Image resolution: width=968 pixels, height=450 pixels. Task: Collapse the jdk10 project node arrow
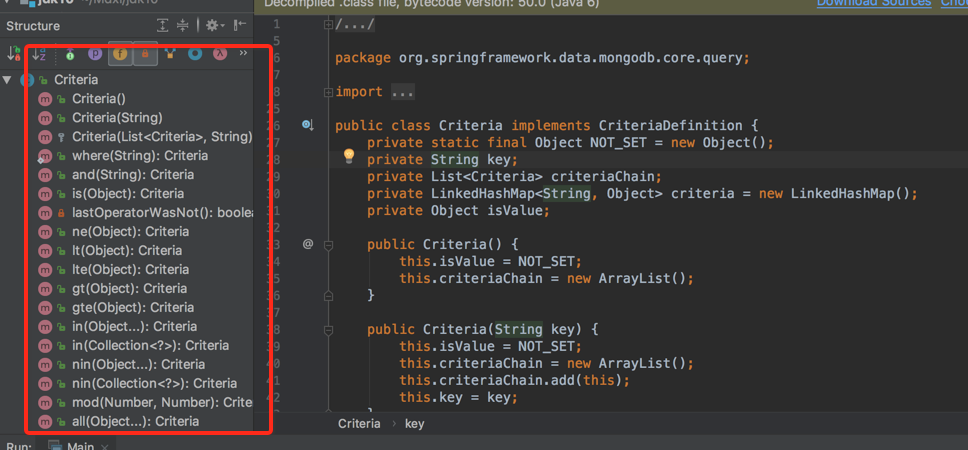[x=7, y=2]
